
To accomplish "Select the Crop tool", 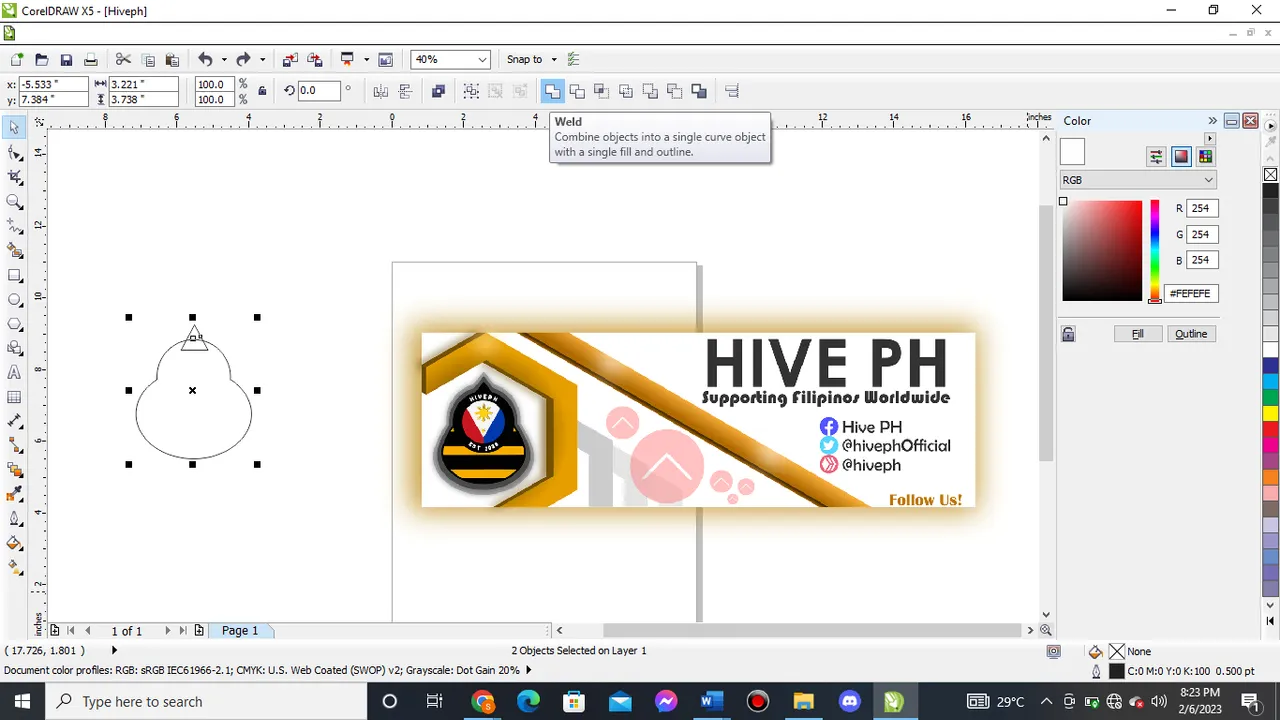I will 14,177.
